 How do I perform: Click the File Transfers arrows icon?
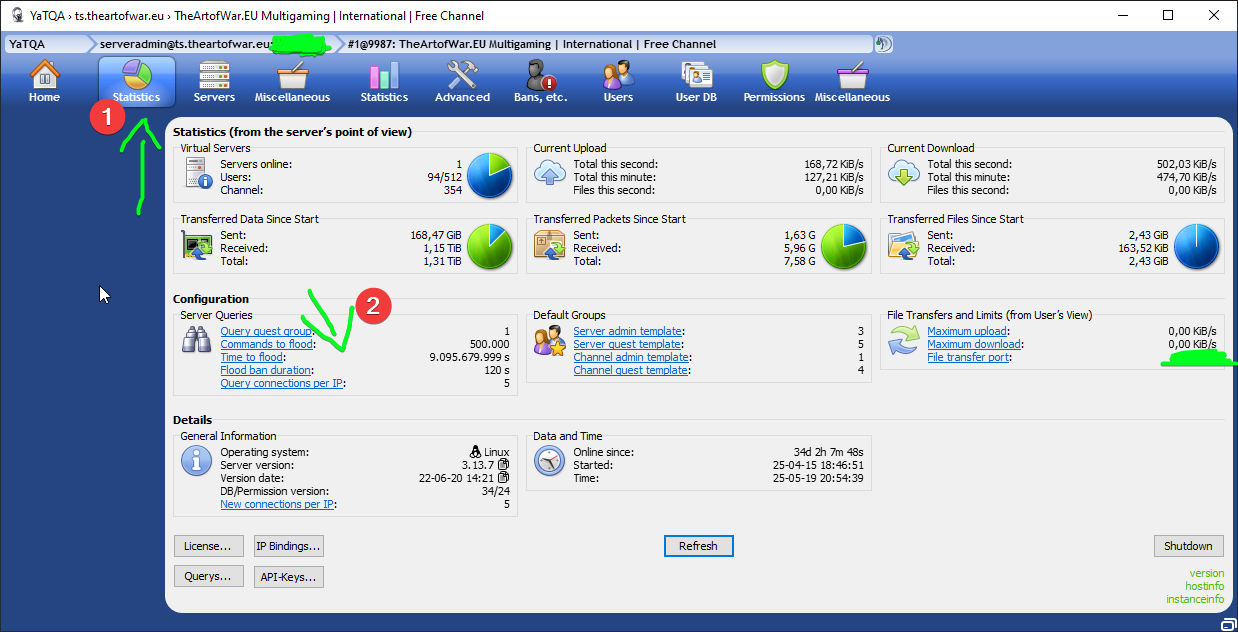[x=904, y=340]
